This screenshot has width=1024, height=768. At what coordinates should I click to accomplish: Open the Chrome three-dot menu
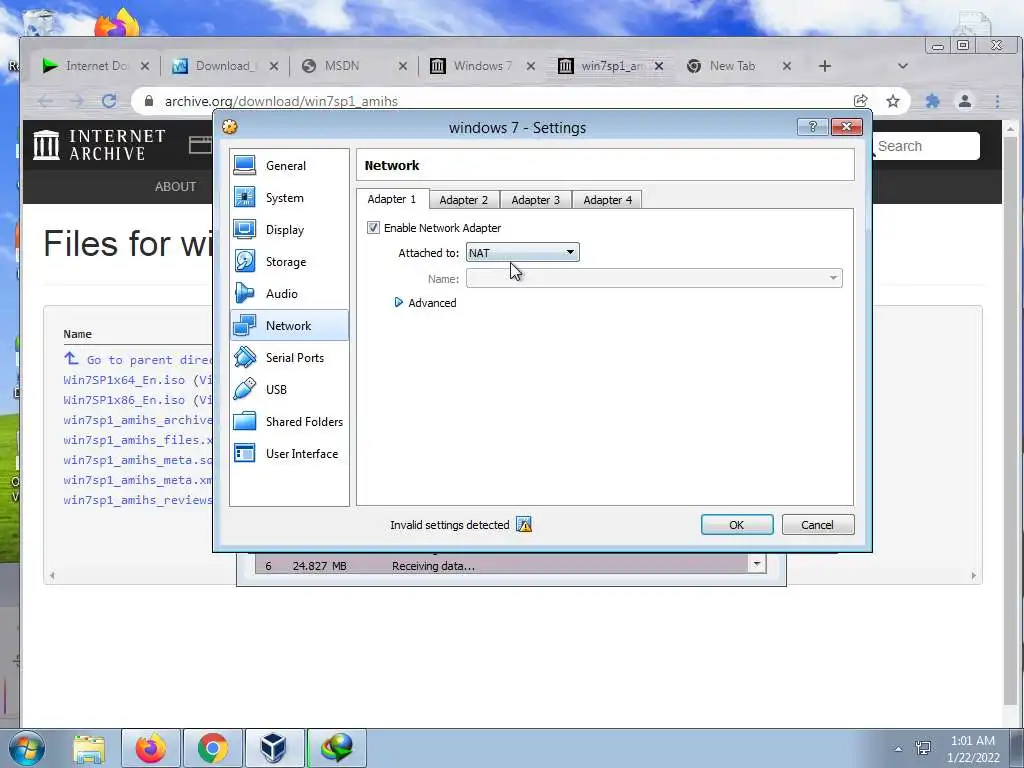pyautogui.click(x=997, y=101)
